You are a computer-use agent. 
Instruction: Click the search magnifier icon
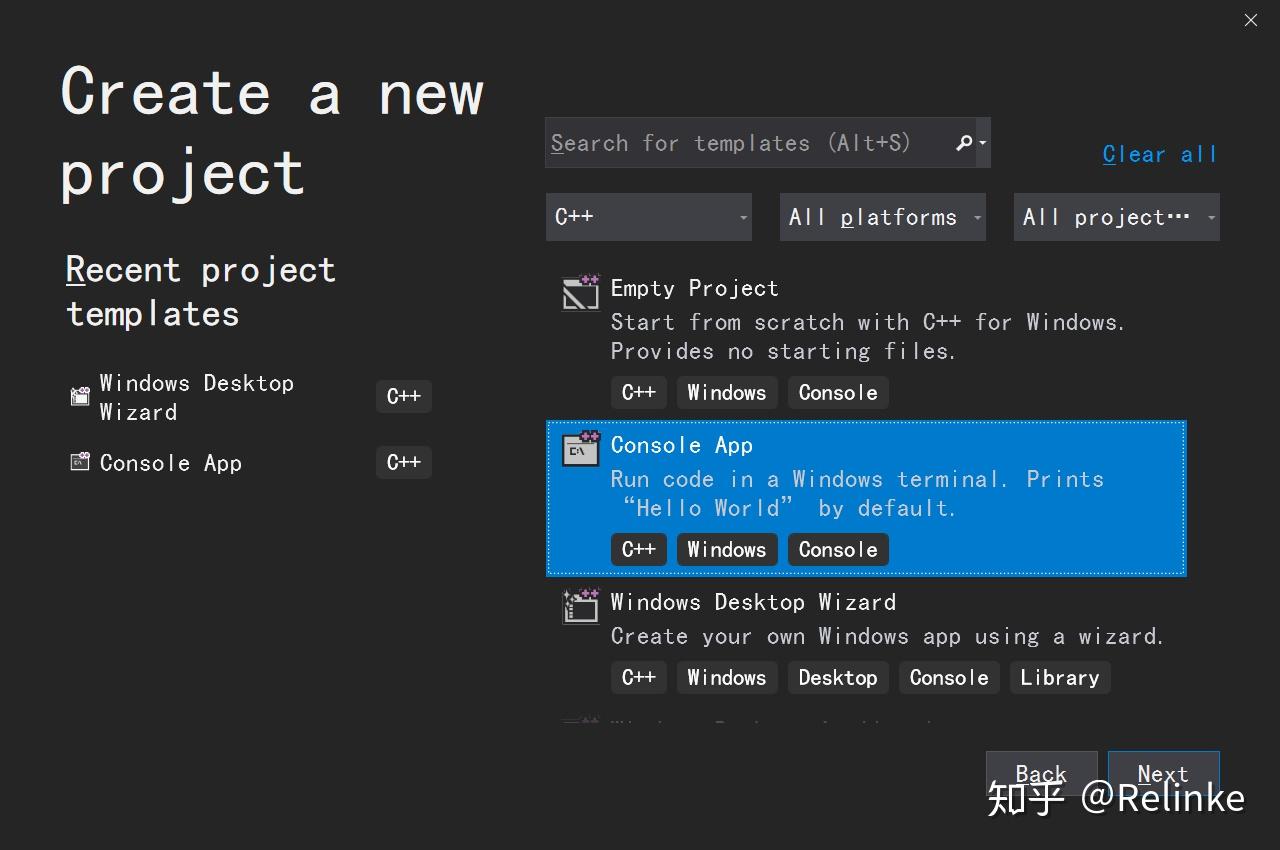[963, 142]
